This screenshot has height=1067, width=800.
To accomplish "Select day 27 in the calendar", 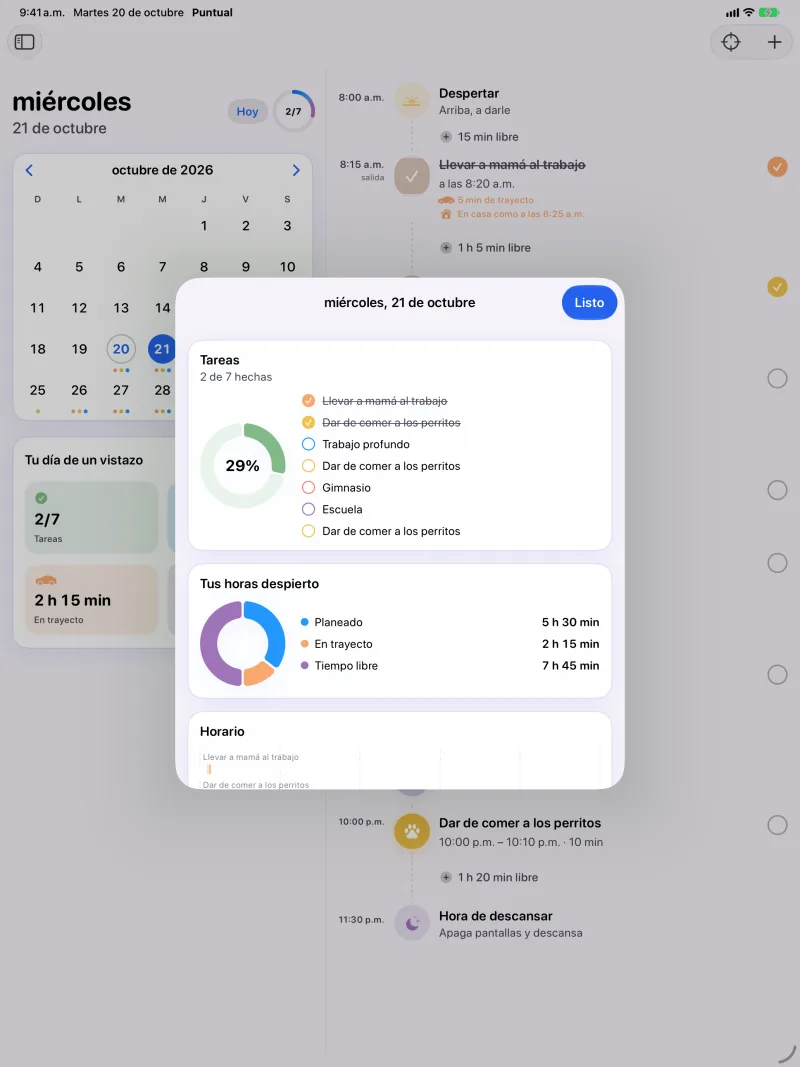I will pyautogui.click(x=121, y=391).
